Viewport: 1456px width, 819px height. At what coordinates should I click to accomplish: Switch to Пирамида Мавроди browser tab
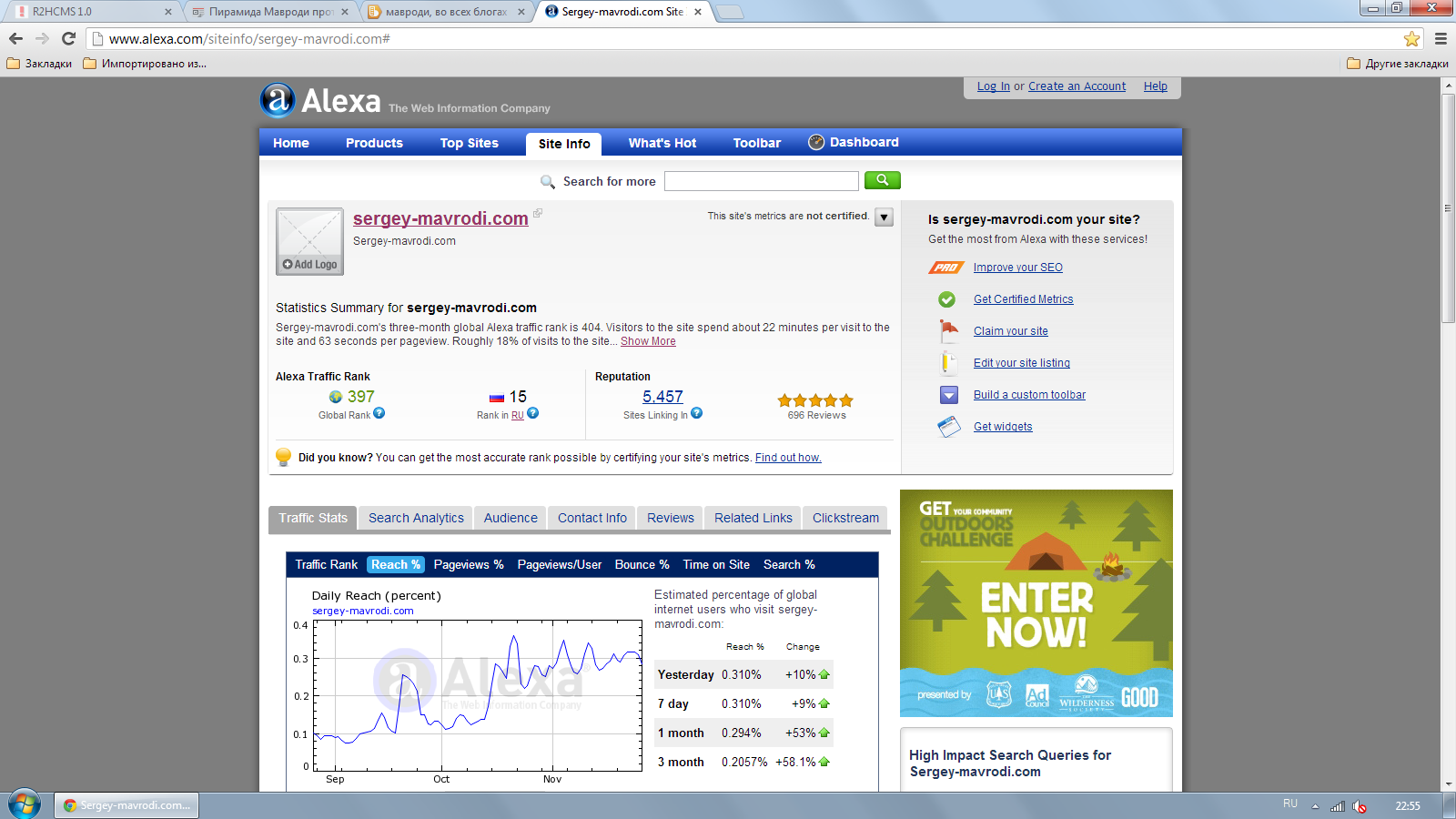pos(270,12)
